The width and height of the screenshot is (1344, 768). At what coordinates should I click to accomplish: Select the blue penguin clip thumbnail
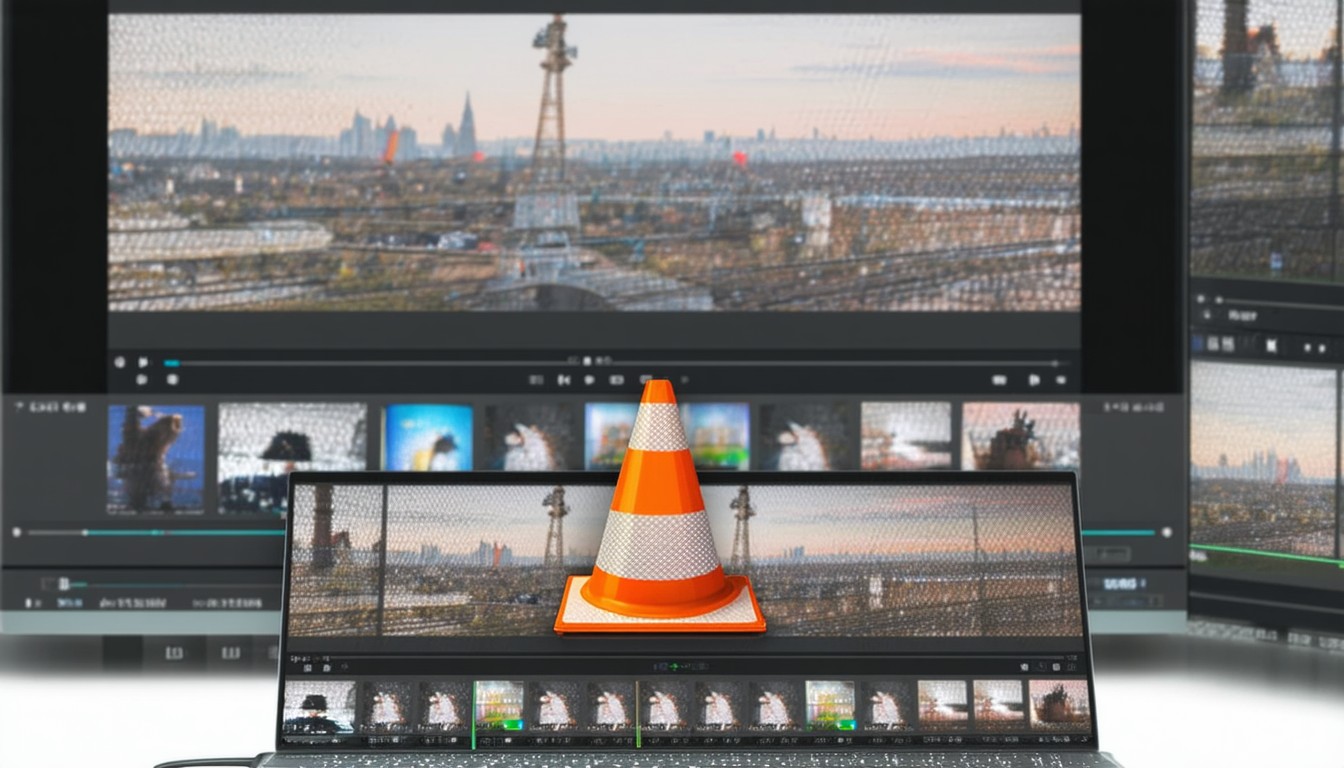pyautogui.click(x=428, y=437)
